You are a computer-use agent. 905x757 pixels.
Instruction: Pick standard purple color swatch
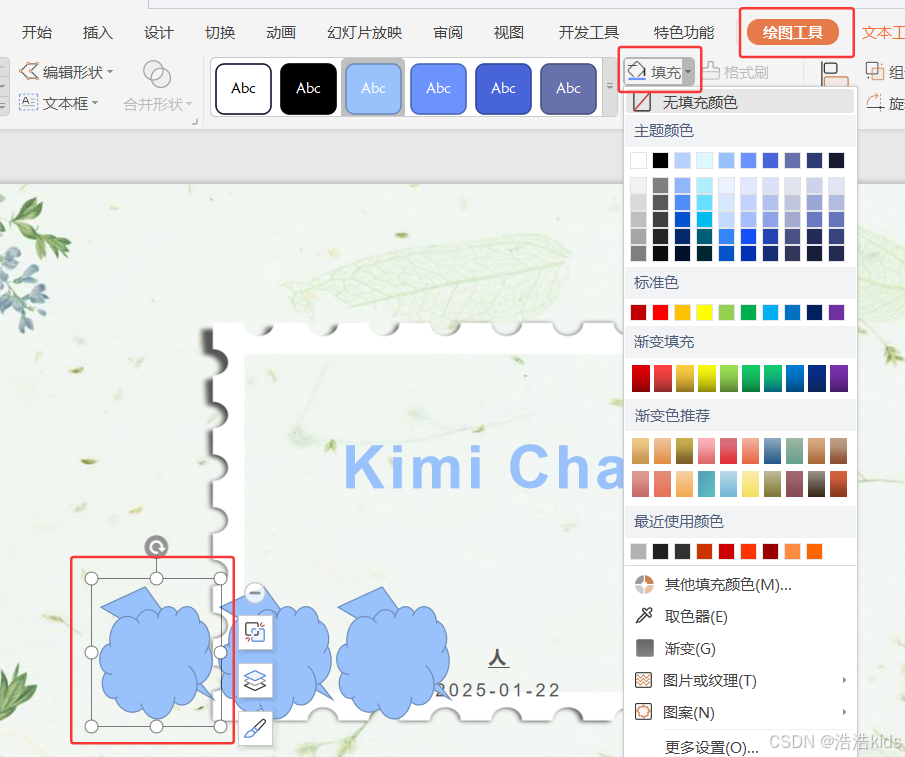[x=836, y=312]
